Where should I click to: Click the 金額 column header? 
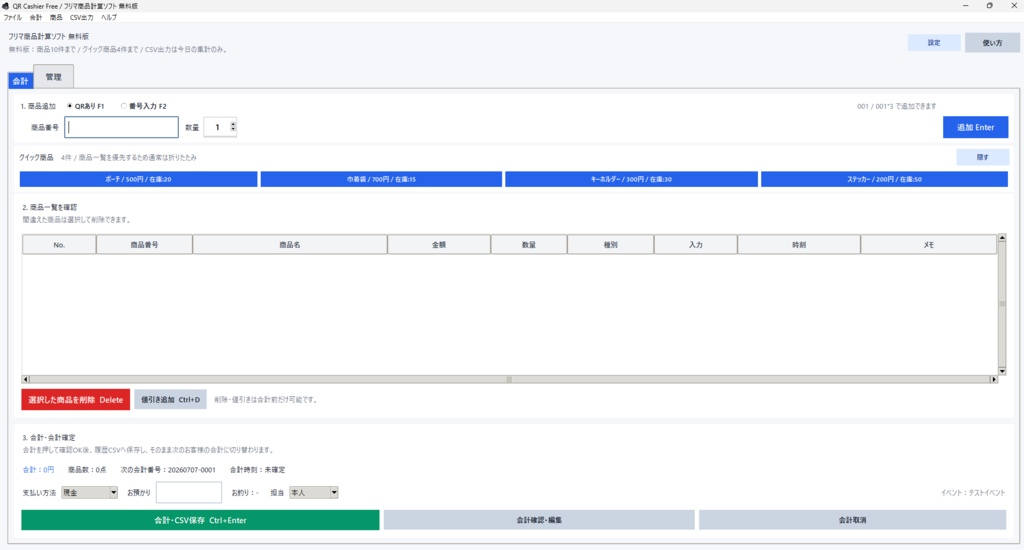[439, 245]
